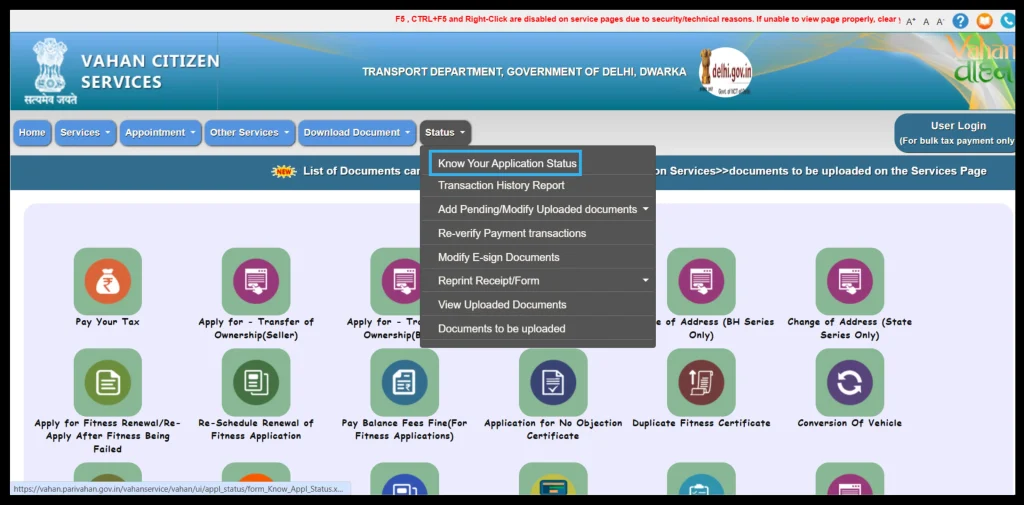The image size is (1024, 505).
Task: Click the NEW badge in announcement banner
Action: pyautogui.click(x=284, y=172)
